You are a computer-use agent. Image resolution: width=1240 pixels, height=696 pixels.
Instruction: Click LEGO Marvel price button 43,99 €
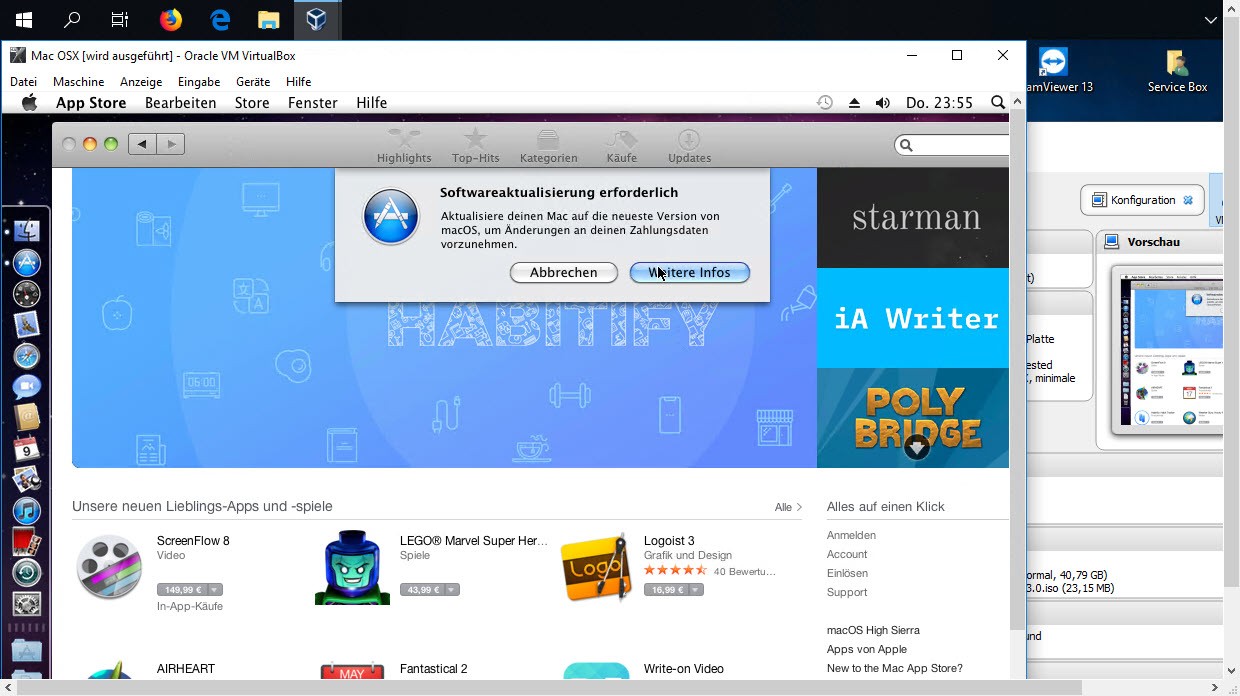(x=422, y=590)
